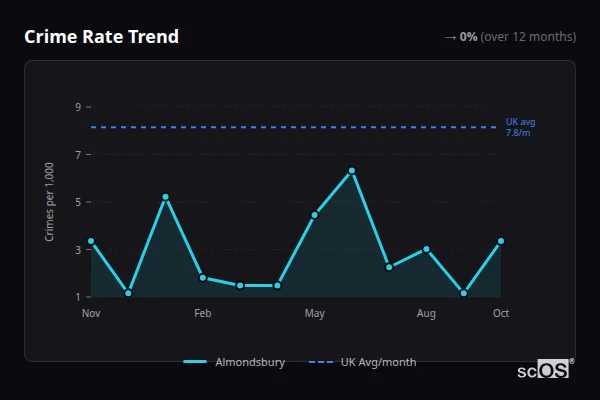Click the Aug data point on the line
The height and width of the screenshot is (400, 600).
click(426, 249)
